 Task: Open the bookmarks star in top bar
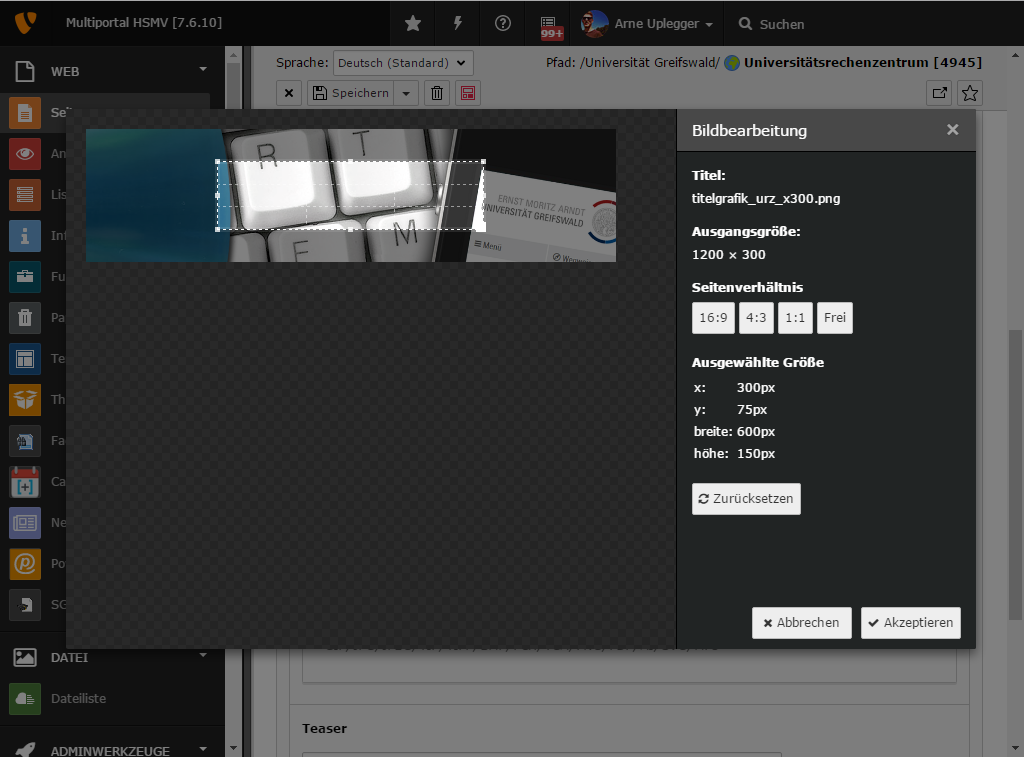pyautogui.click(x=413, y=23)
